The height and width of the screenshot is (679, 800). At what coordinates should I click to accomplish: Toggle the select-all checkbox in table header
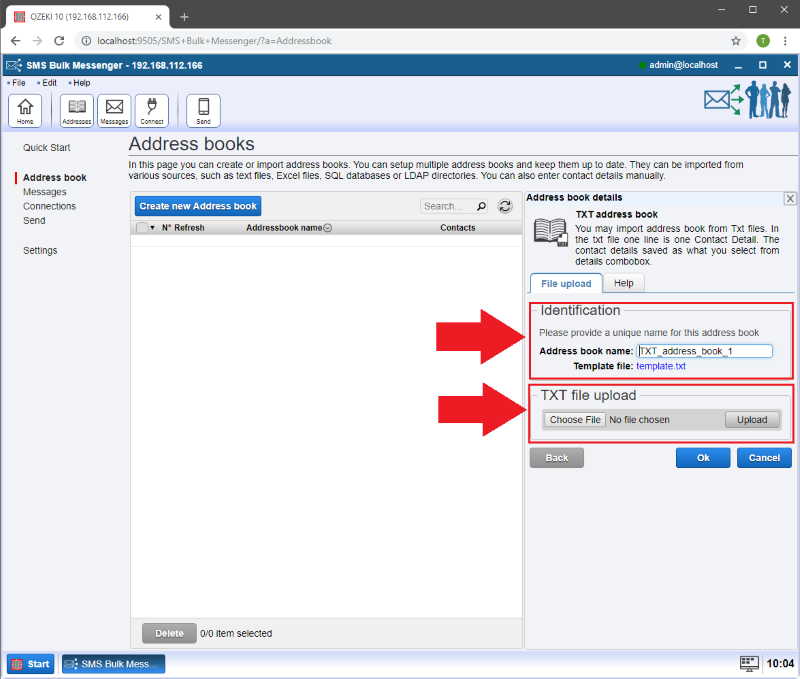pos(142,228)
